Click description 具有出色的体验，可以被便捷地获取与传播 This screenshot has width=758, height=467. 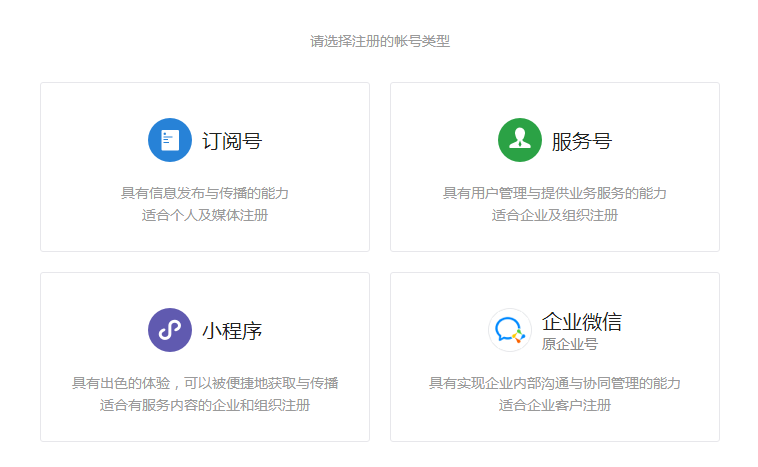(x=205, y=383)
